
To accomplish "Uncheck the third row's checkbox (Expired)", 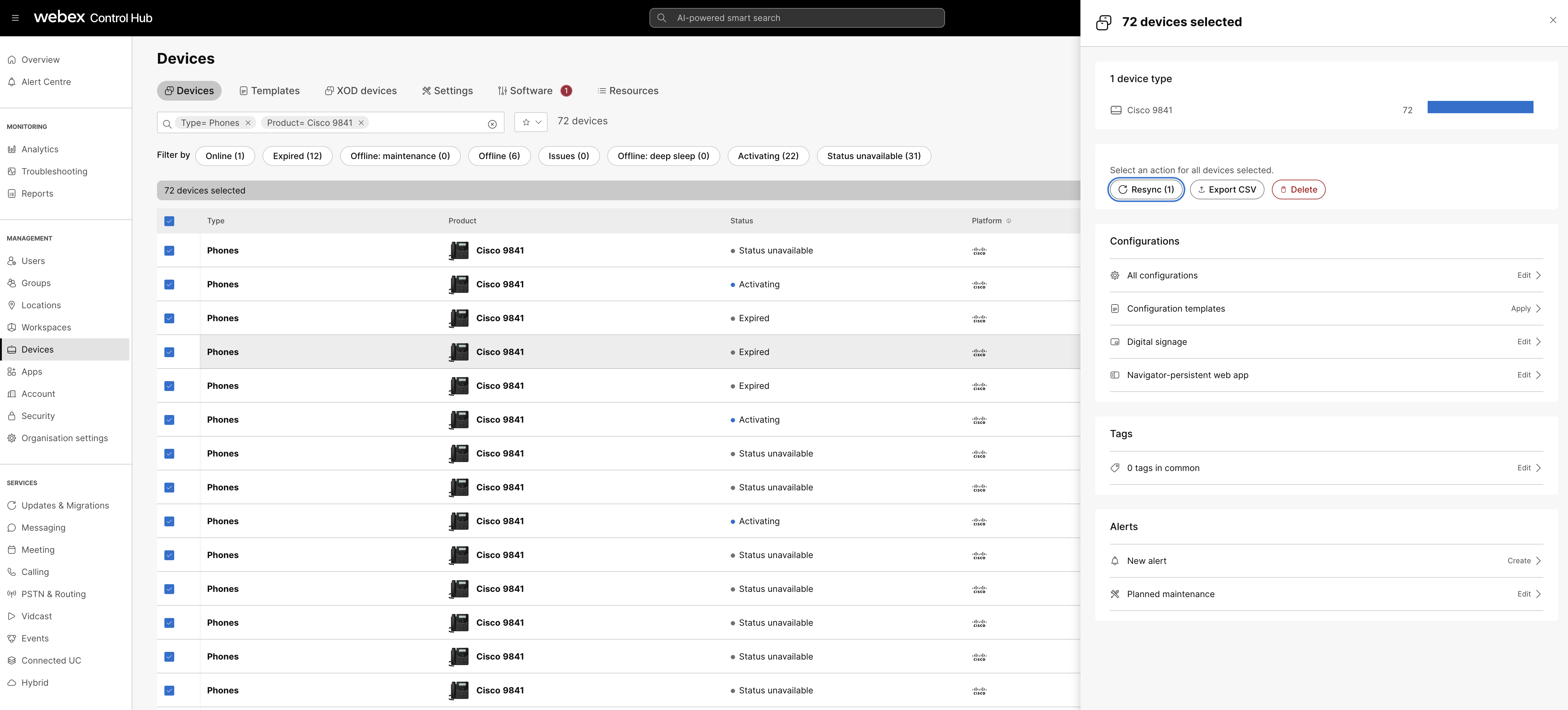I will [169, 318].
